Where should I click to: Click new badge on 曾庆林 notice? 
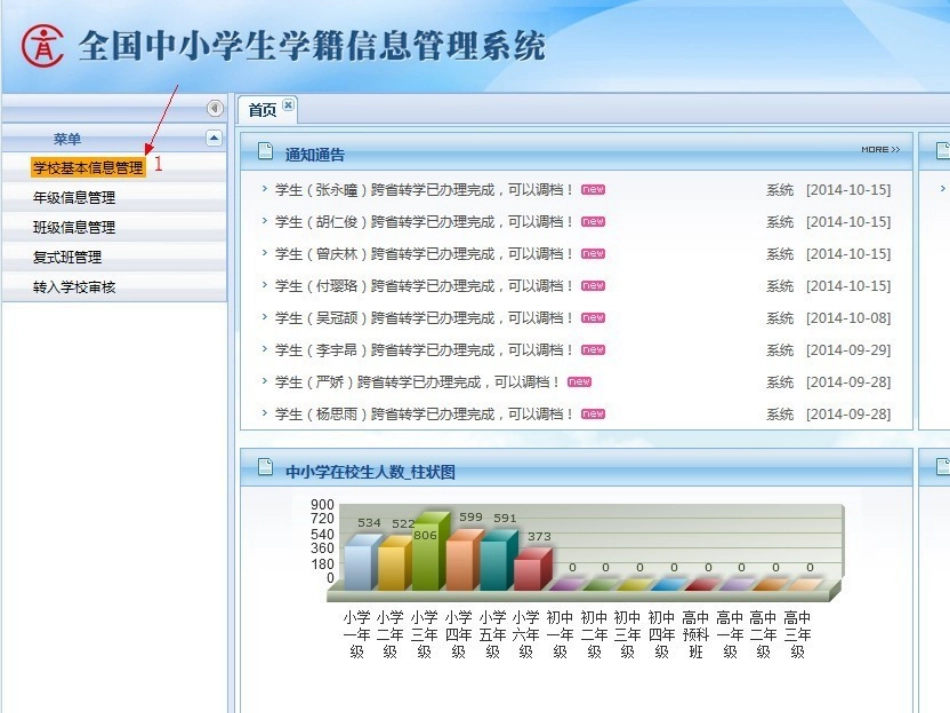pos(593,254)
